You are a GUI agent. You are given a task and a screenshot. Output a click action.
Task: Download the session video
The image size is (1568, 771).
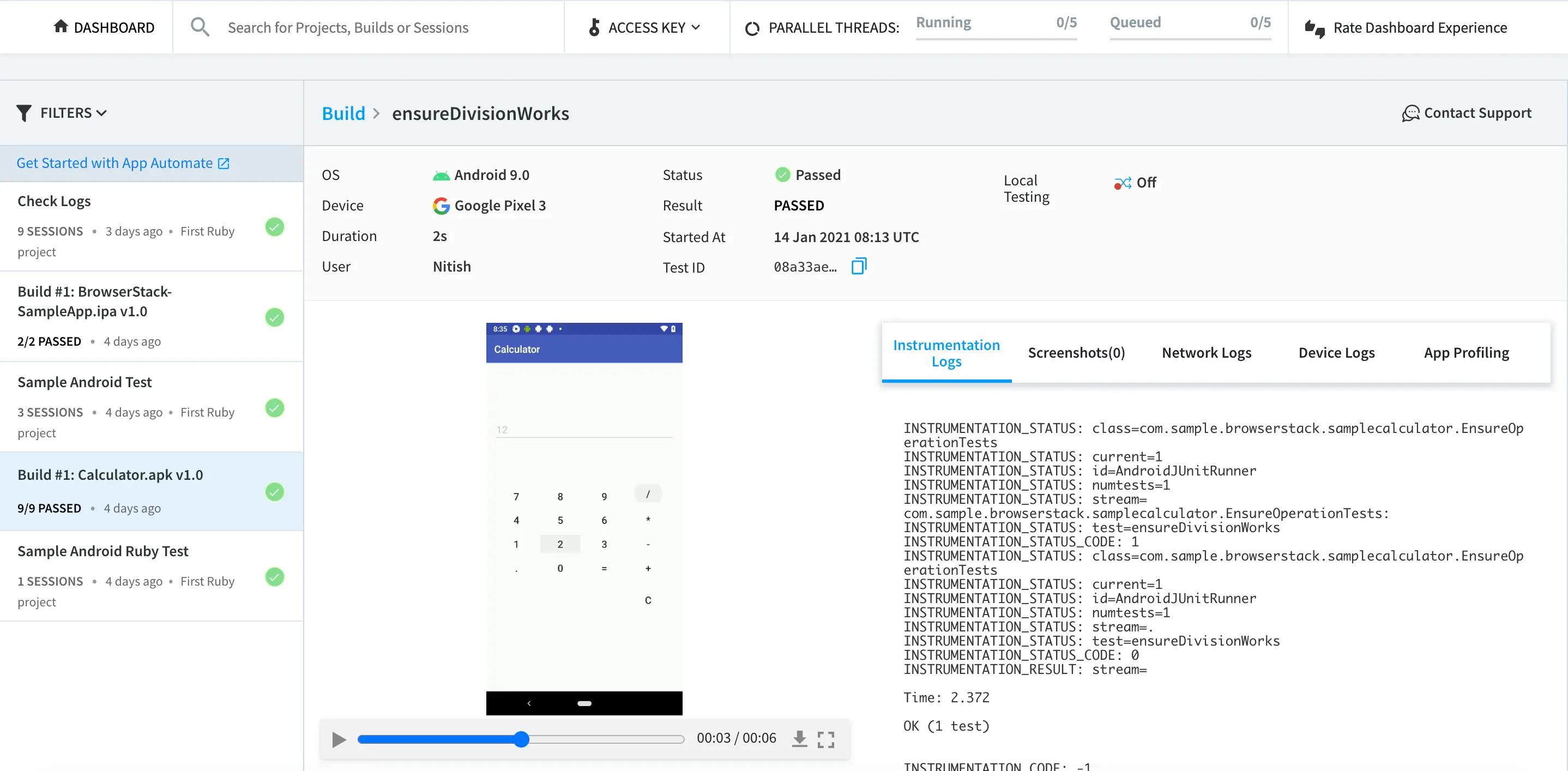(799, 739)
